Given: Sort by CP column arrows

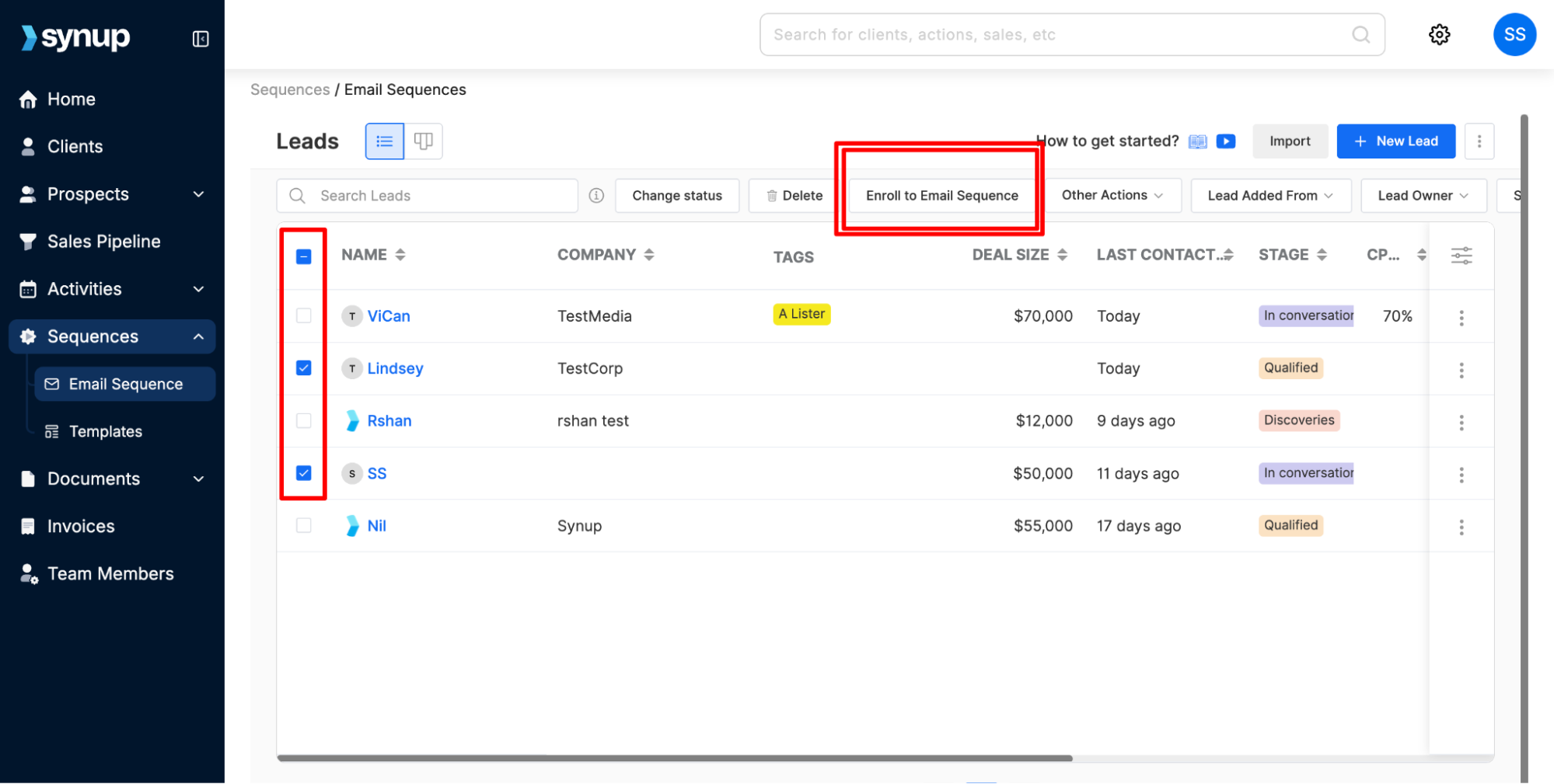Looking at the screenshot, I should coord(1421,255).
